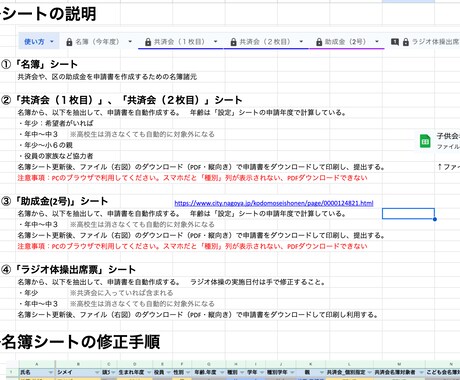The height and width of the screenshot is (380, 460).
Task: Click the 名簿シートの修正手順 heading
Action: point(80,342)
